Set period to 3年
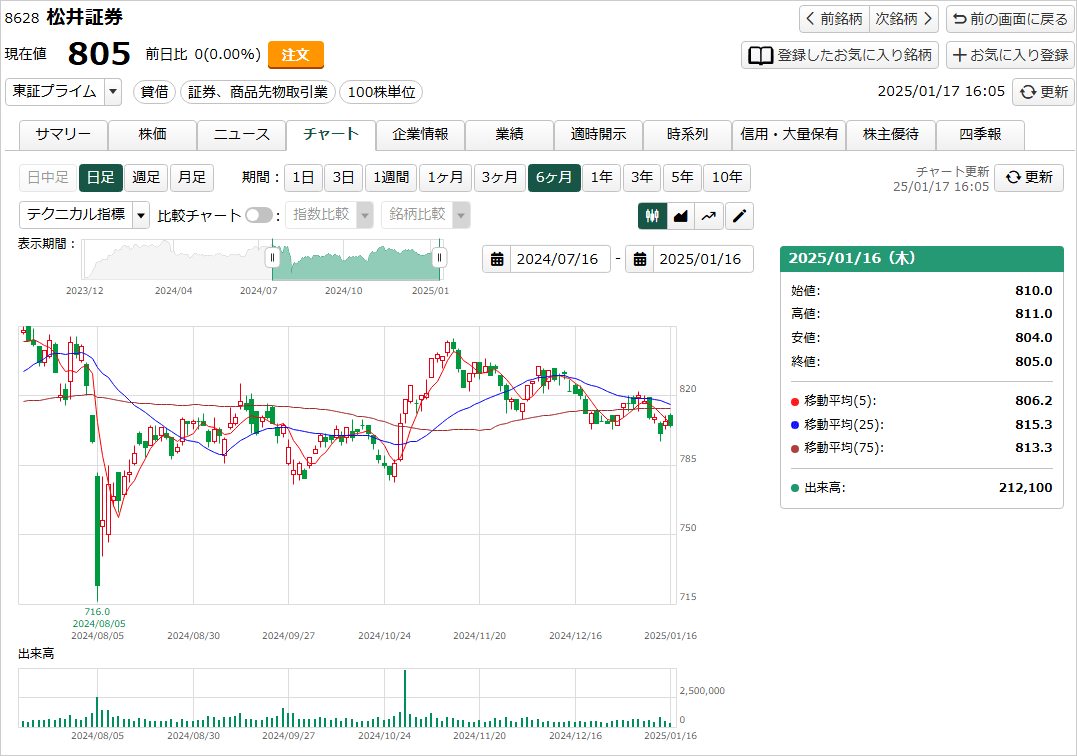 [642, 178]
